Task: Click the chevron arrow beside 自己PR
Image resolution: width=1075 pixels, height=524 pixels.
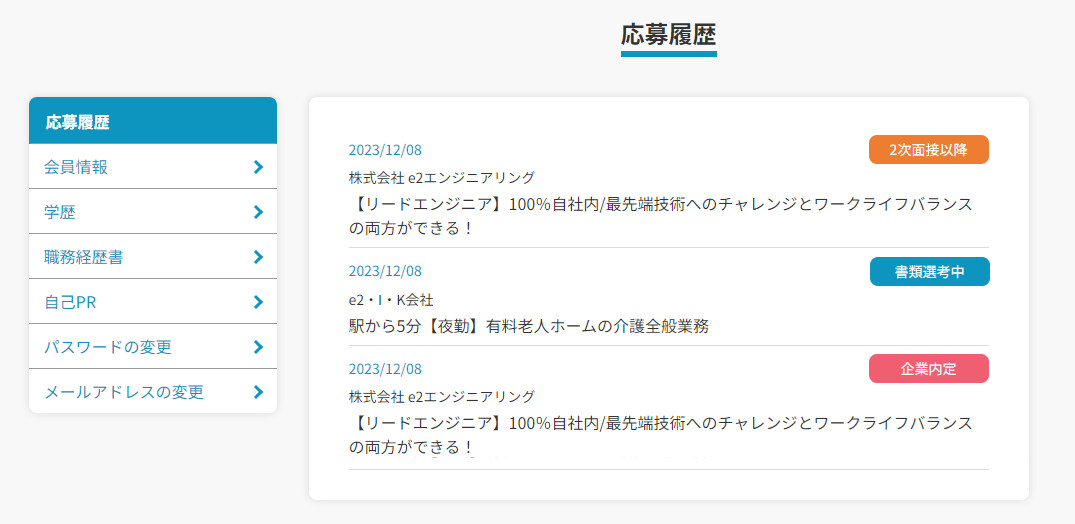Action: [x=258, y=302]
